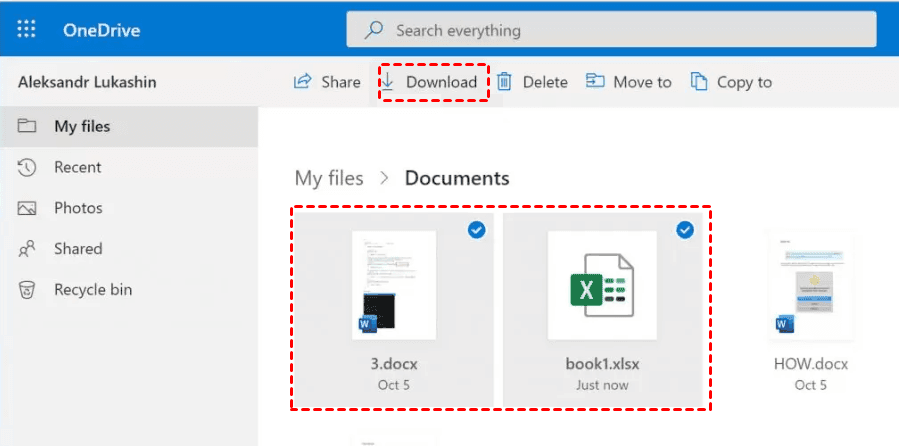This screenshot has width=899, height=446.
Task: Click the Move to label
Action: pyautogui.click(x=642, y=83)
